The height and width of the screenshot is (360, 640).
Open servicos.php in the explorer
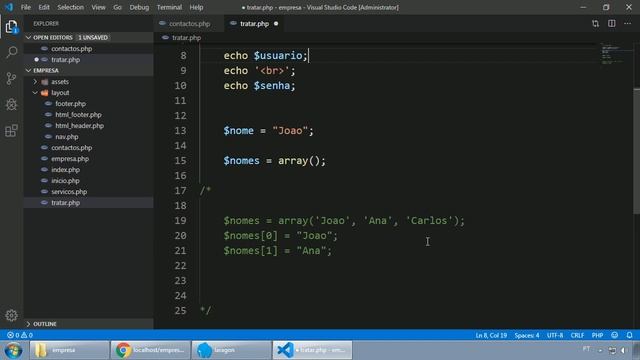click(x=89, y=192)
